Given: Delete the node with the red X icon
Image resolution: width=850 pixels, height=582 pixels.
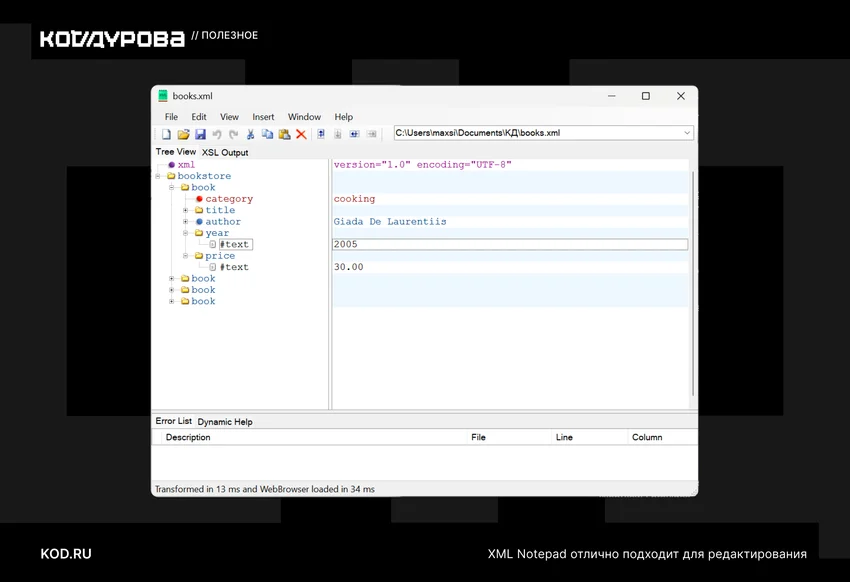Looking at the screenshot, I should [301, 134].
